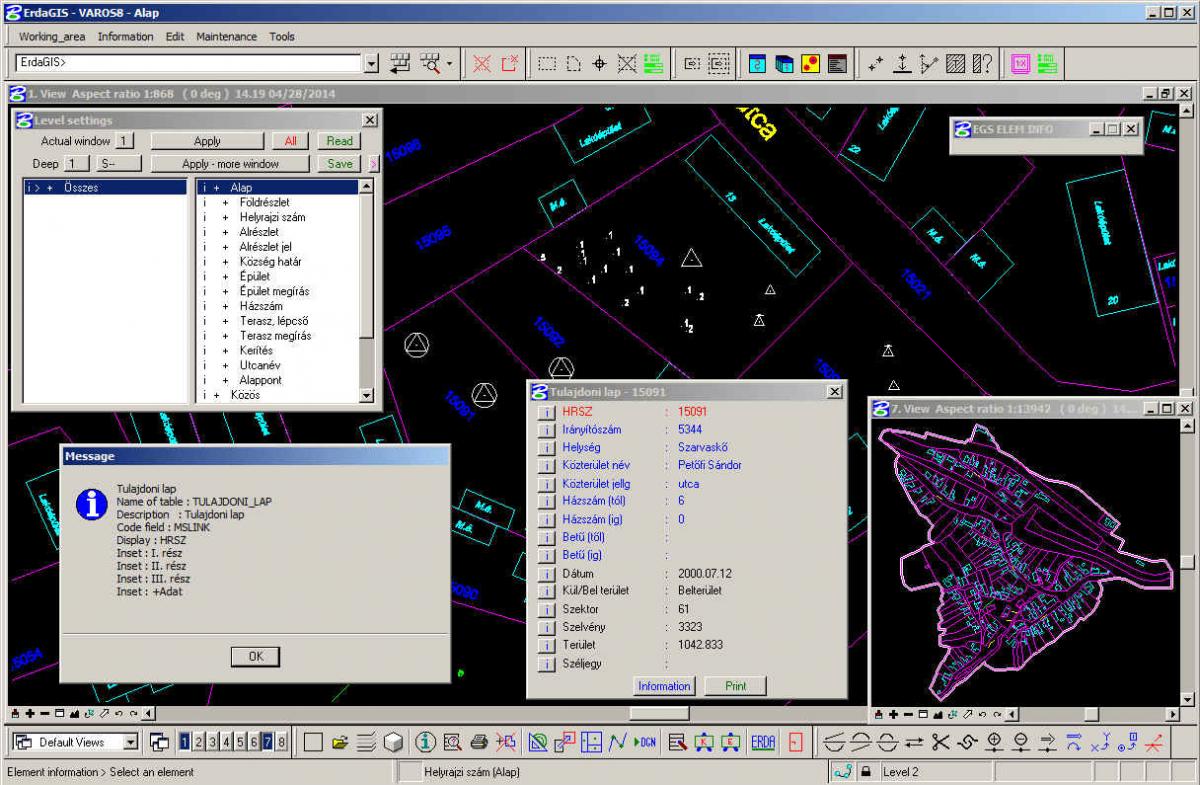Click OK in the Message dialog
The image size is (1200, 785).
tap(255, 656)
